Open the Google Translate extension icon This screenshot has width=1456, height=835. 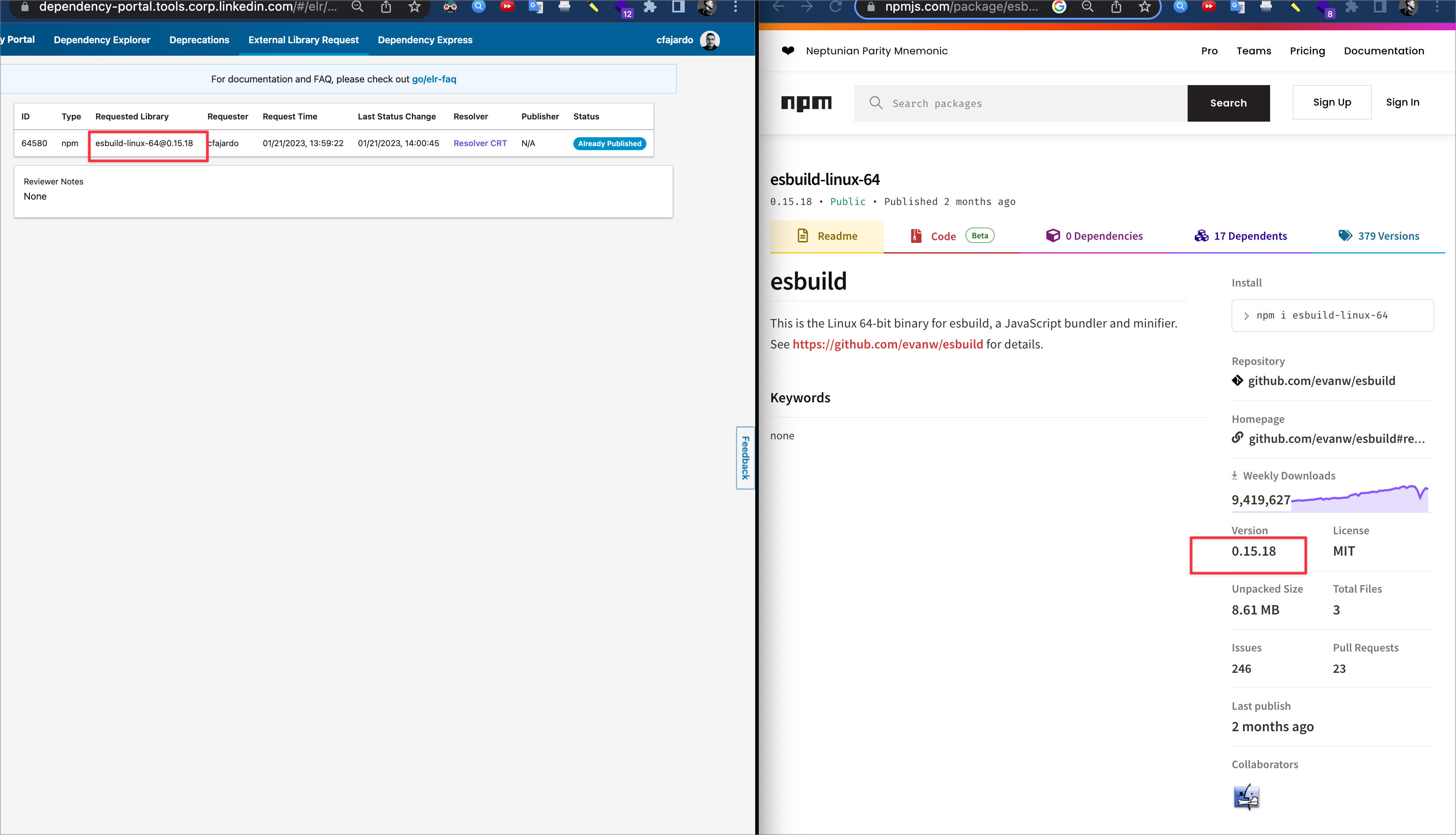(x=536, y=7)
